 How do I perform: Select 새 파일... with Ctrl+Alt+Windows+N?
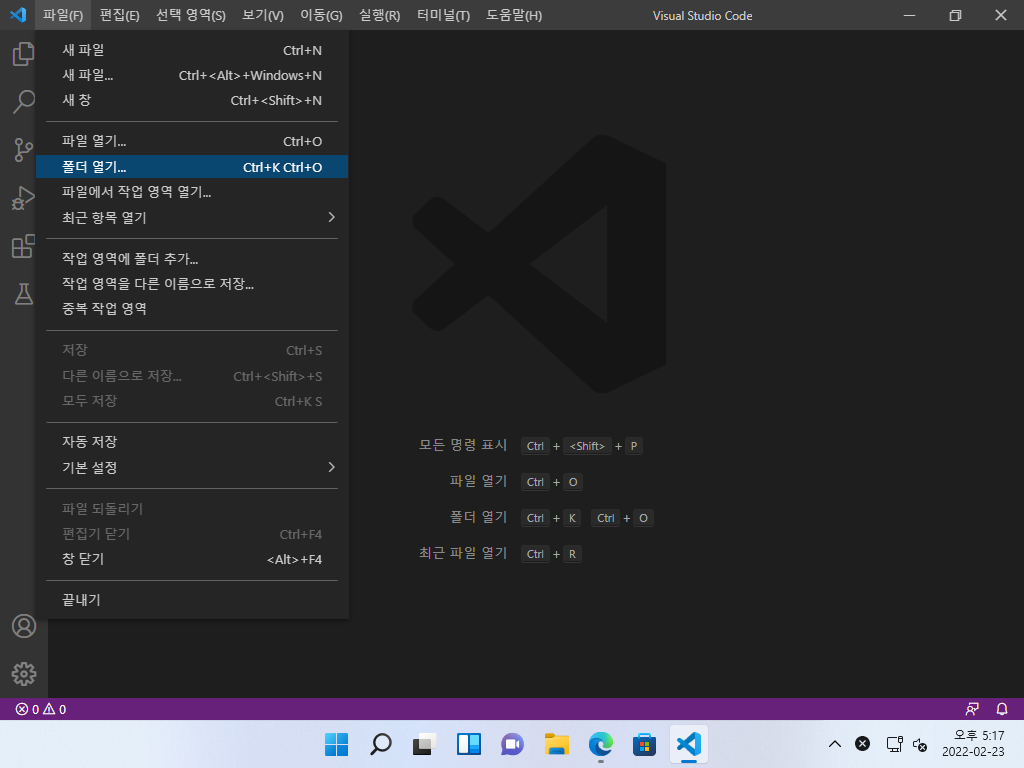point(192,75)
